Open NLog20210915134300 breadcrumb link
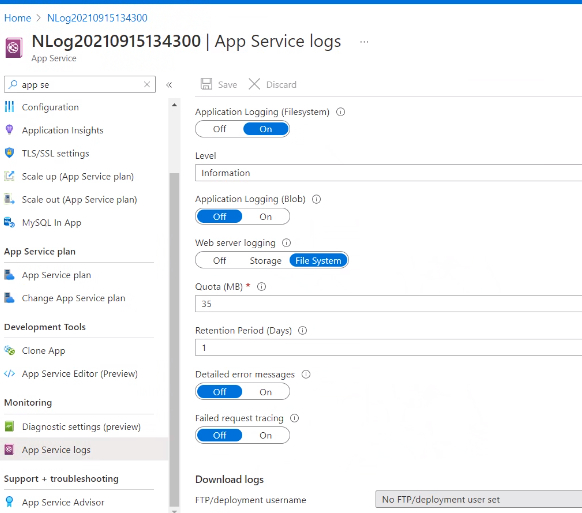 point(97,18)
